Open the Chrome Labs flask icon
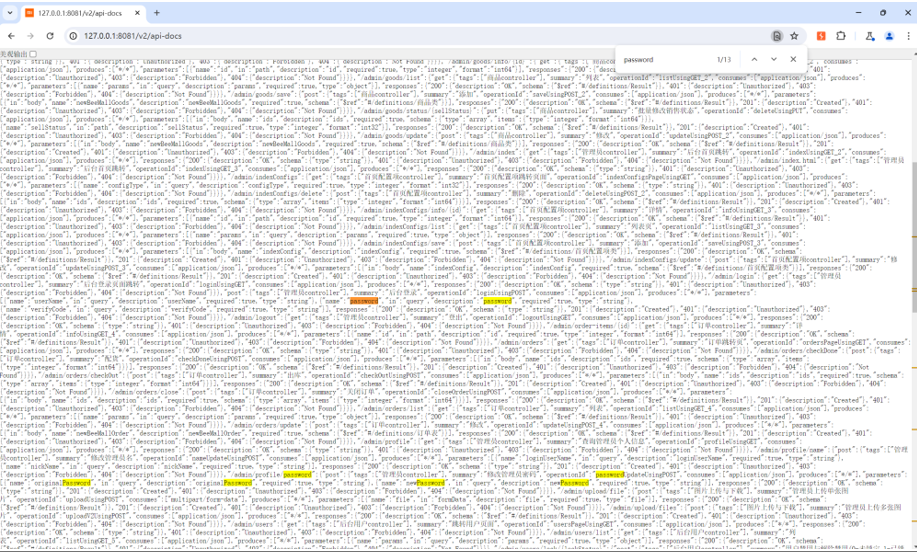 pyautogui.click(x=869, y=36)
